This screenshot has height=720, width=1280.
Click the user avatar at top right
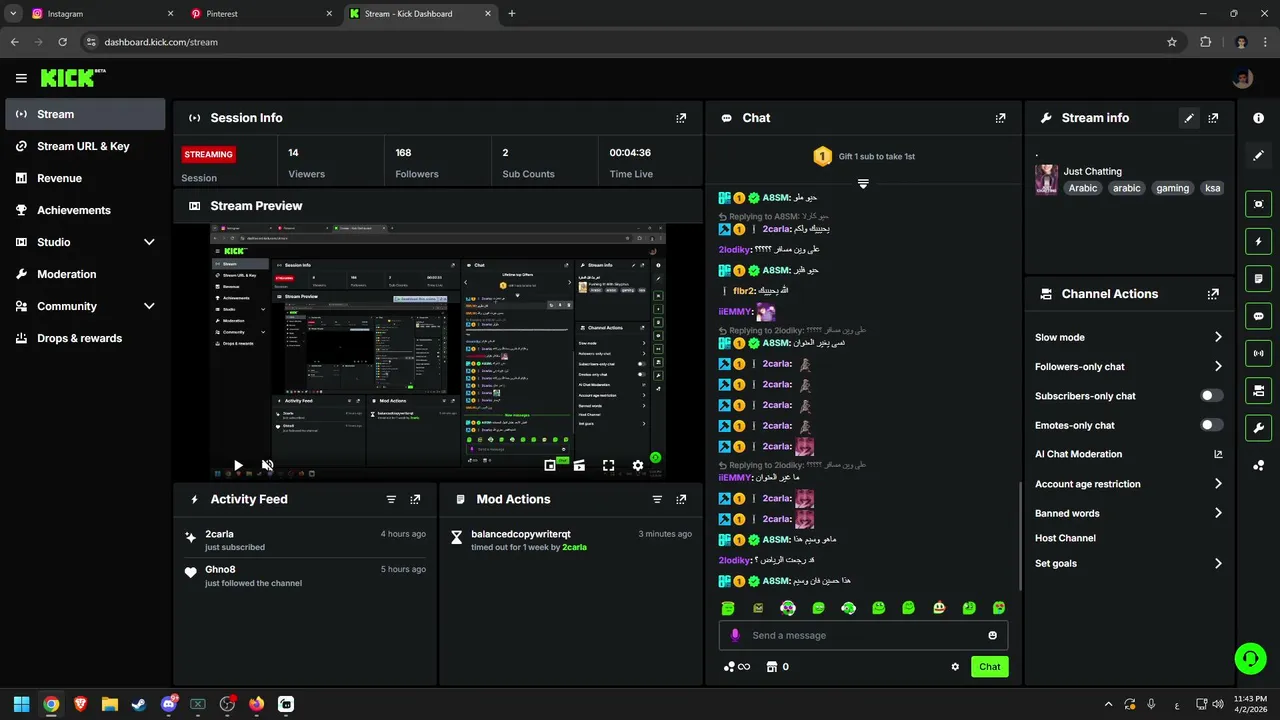click(x=1242, y=78)
